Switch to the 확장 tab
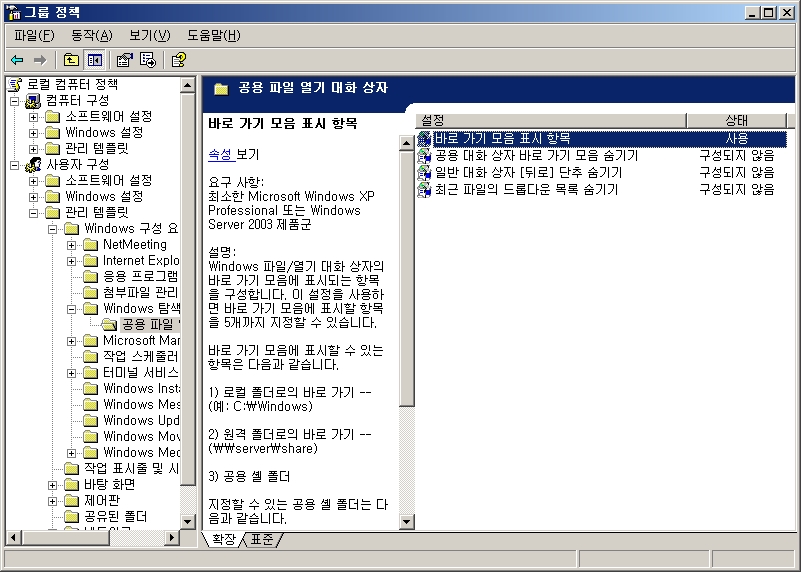Screen dimensions: 801x572 [x=223, y=539]
